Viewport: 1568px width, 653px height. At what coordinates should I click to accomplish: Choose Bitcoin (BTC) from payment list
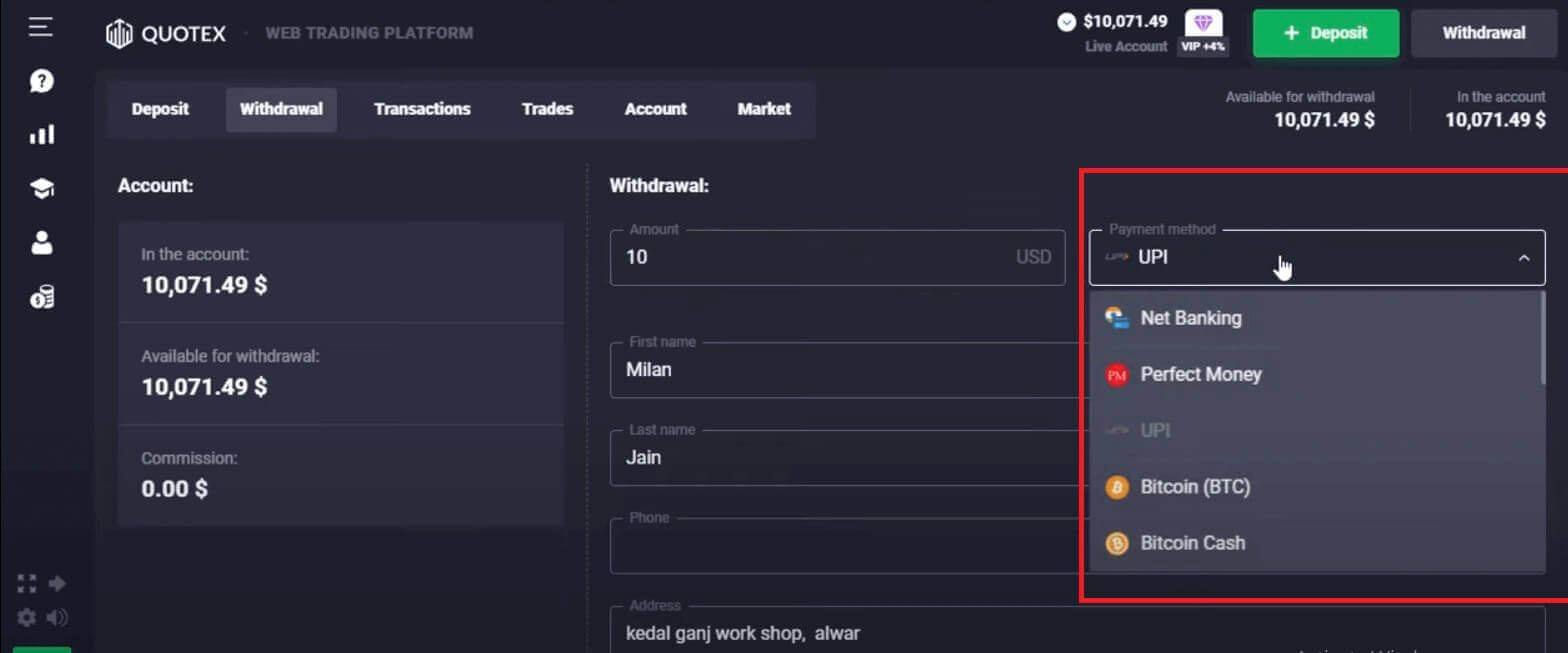1194,487
